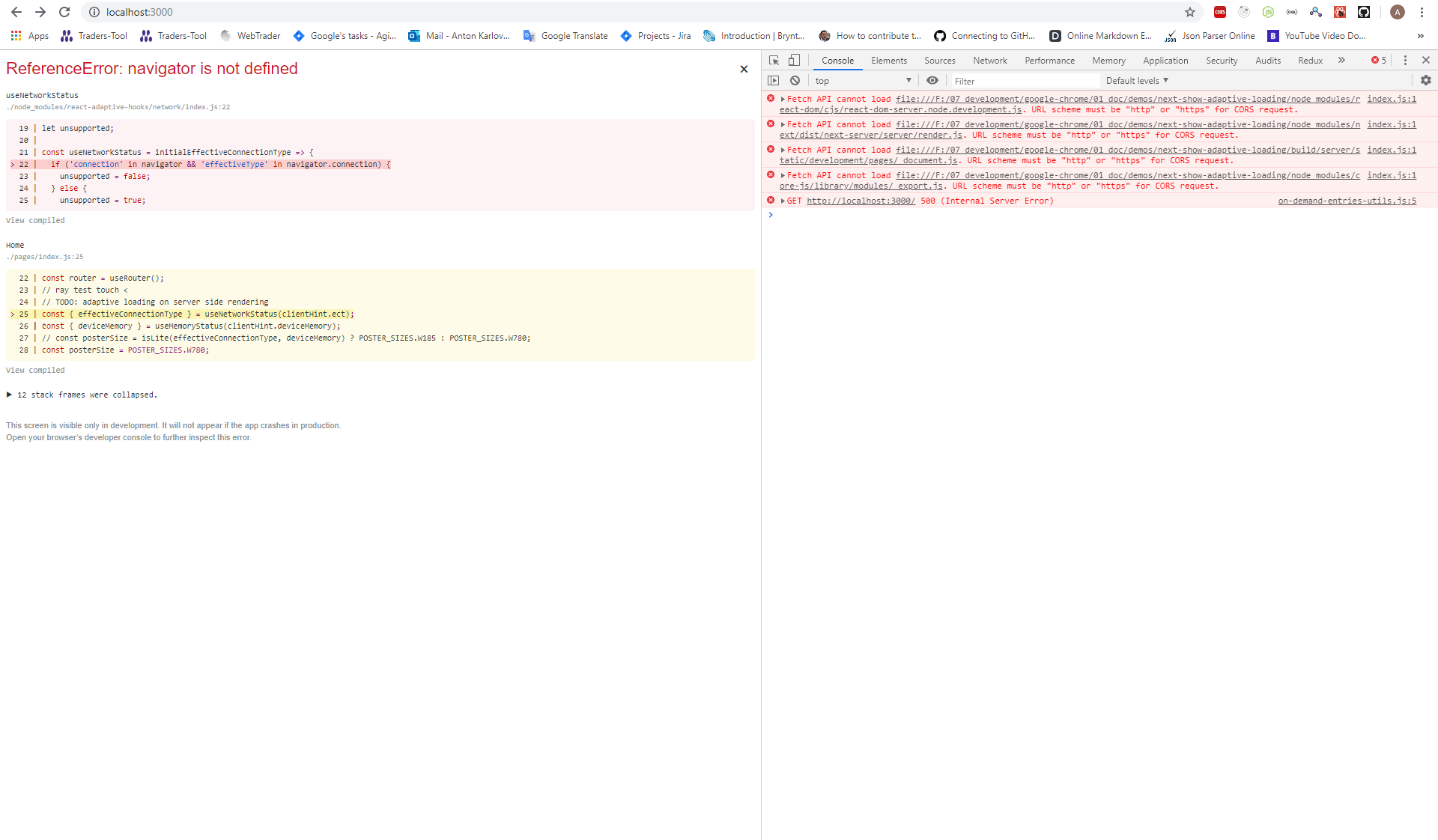
Task: Show more DevTools tabs chevron
Action: click(1341, 60)
